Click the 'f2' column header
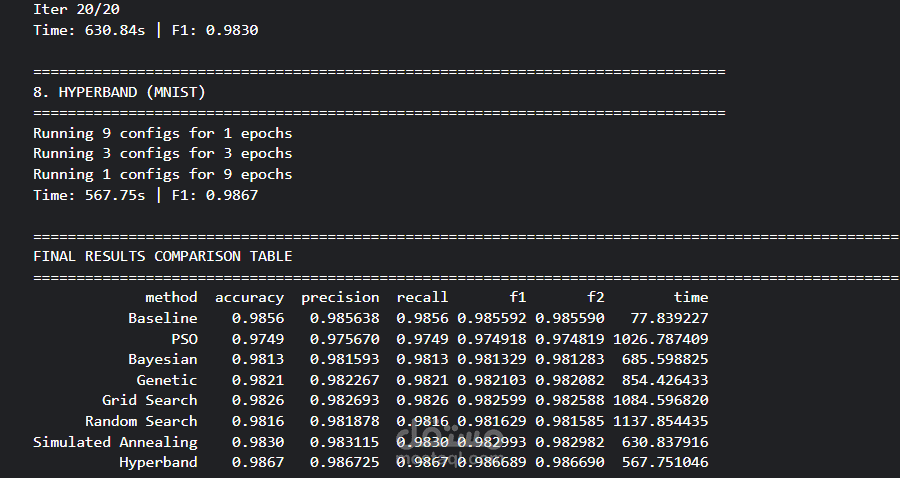Image resolution: width=900 pixels, height=478 pixels. [x=595, y=297]
